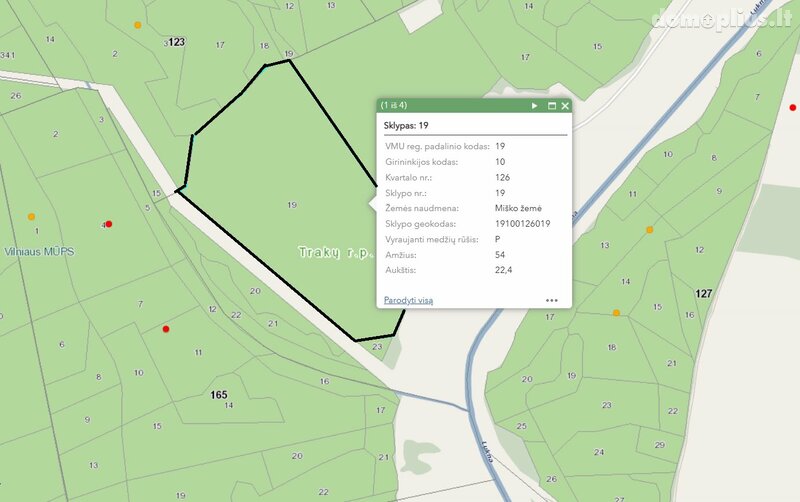Screen dimensions: 800x502
Task: Click forest block number 127
Action: [704, 293]
